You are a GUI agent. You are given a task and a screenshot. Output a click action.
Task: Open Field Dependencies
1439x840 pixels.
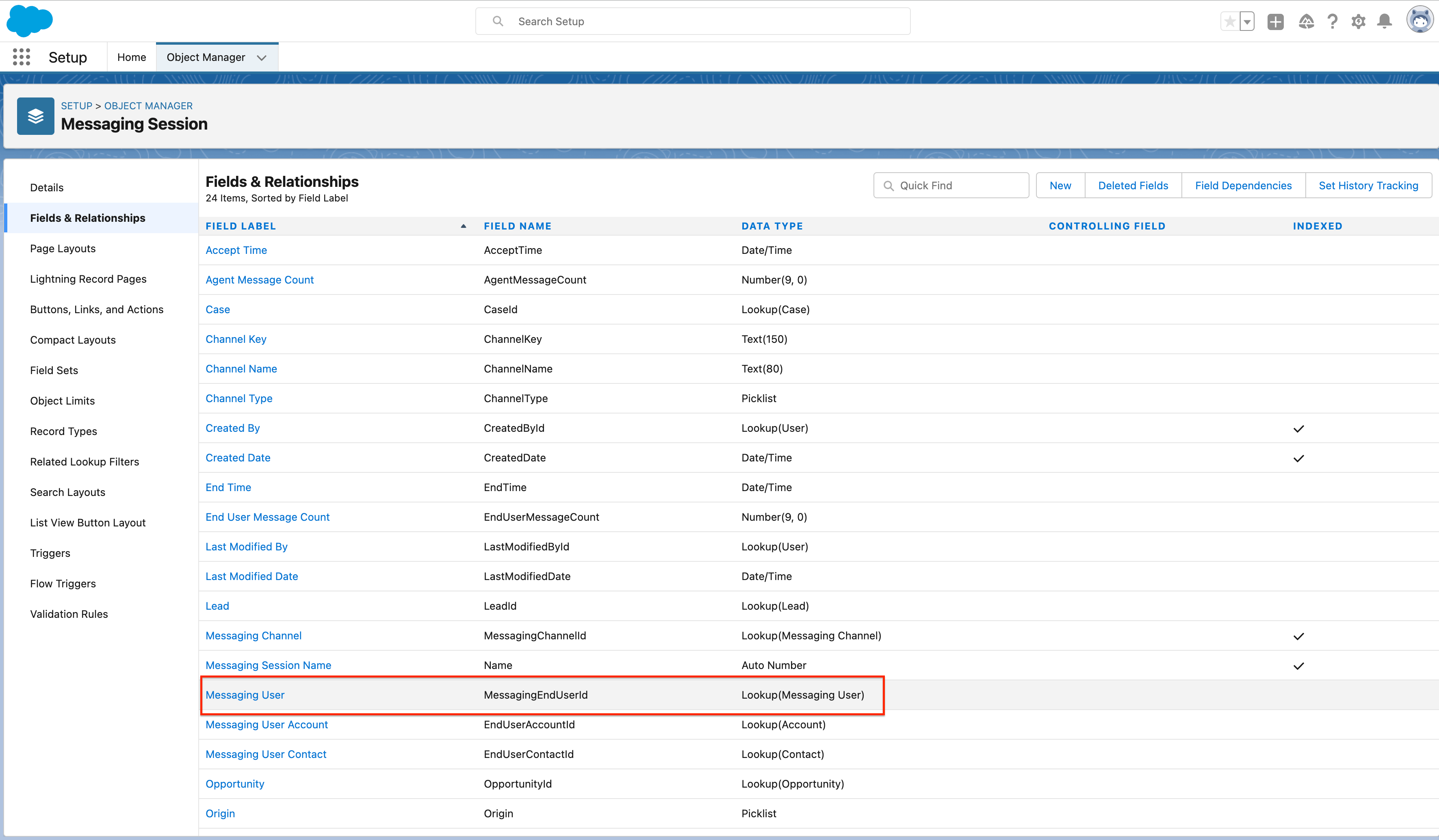1243,186
